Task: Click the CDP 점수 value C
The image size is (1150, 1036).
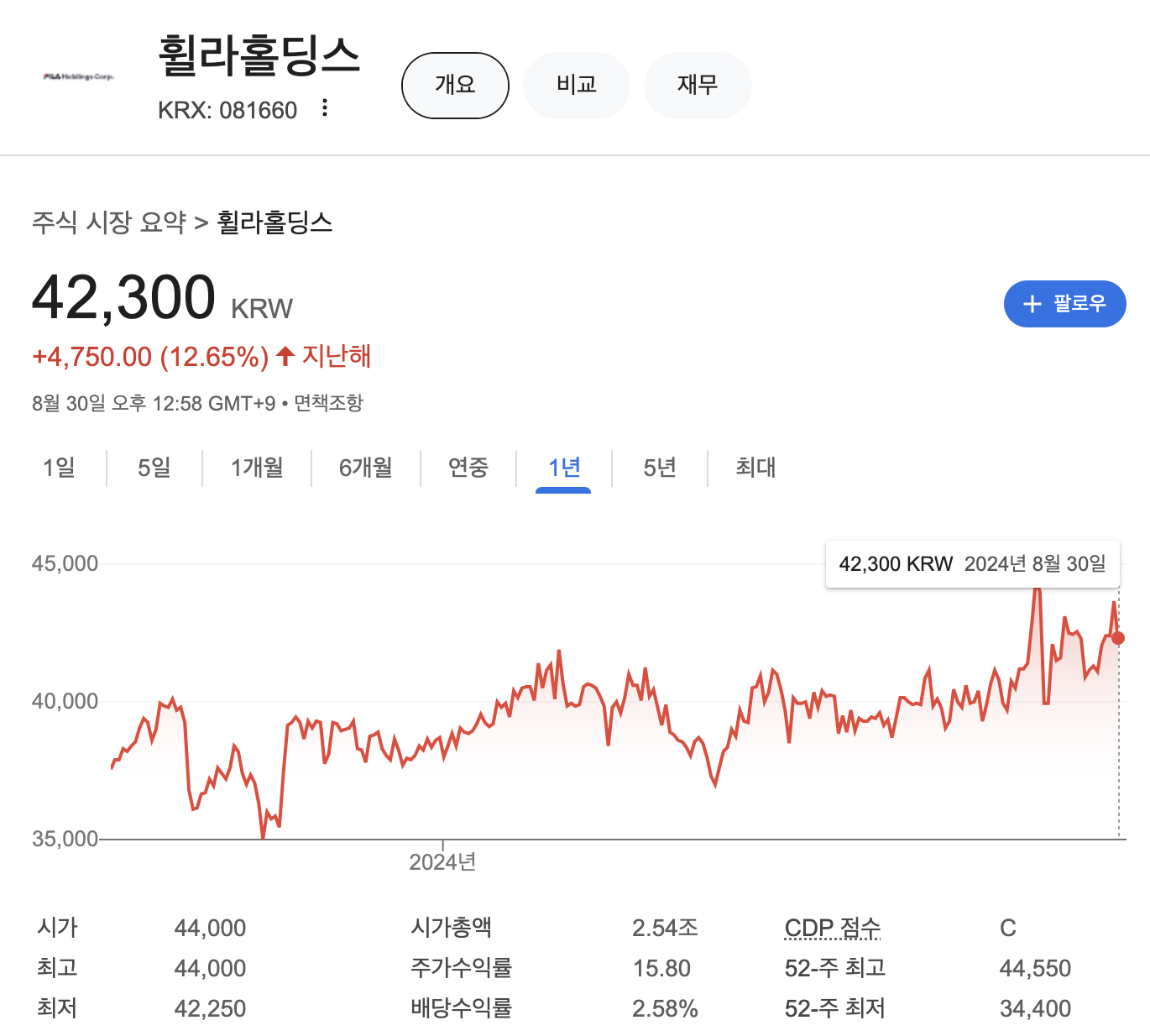Action: [x=1008, y=928]
